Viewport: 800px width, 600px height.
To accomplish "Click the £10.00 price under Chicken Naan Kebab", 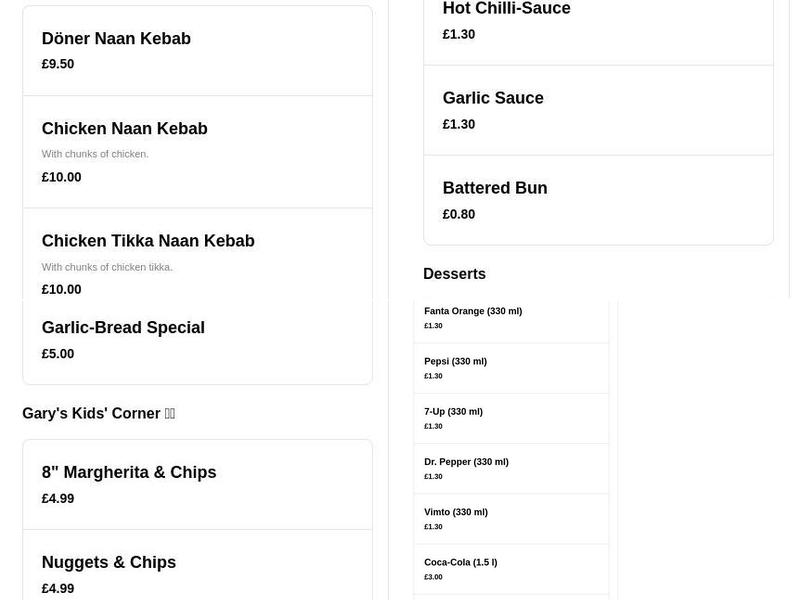I will (61, 177).
